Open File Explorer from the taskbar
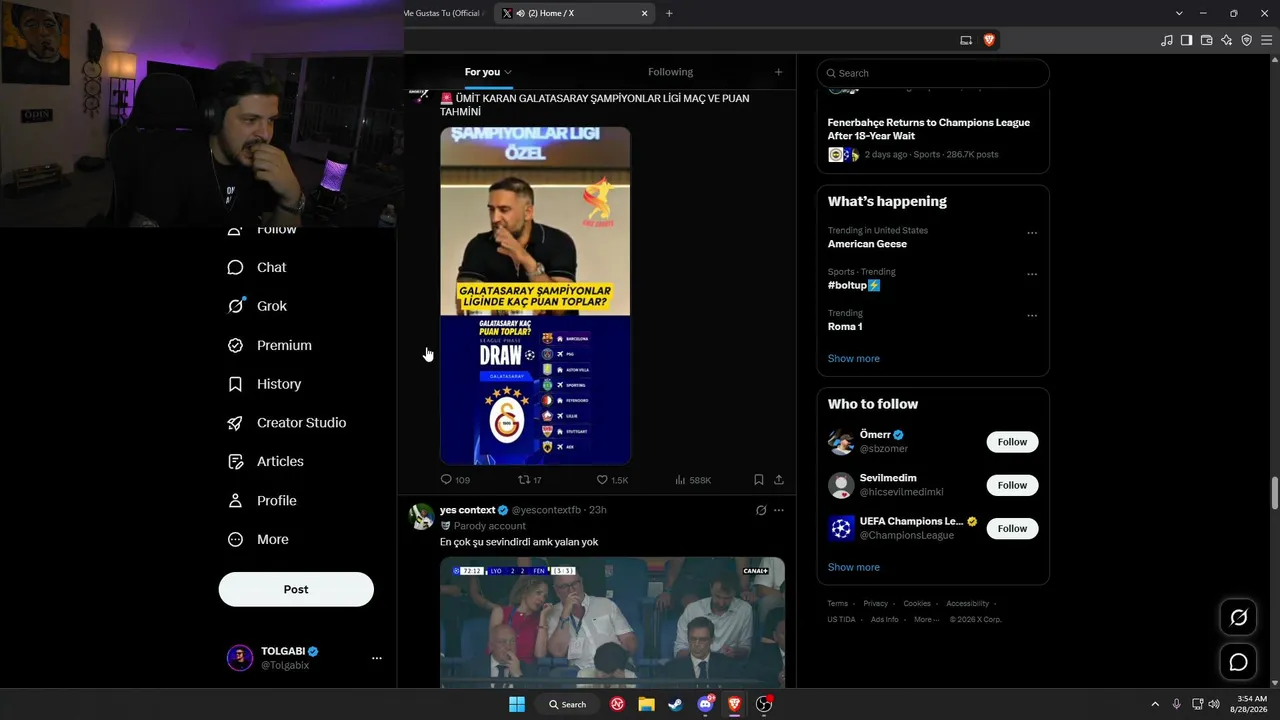This screenshot has height=720, width=1280. click(x=647, y=704)
